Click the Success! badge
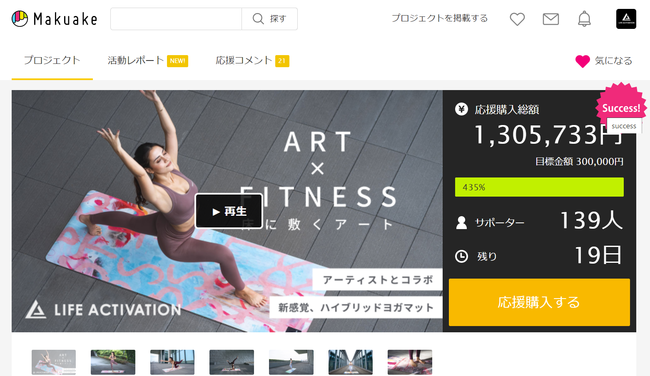 (621, 108)
